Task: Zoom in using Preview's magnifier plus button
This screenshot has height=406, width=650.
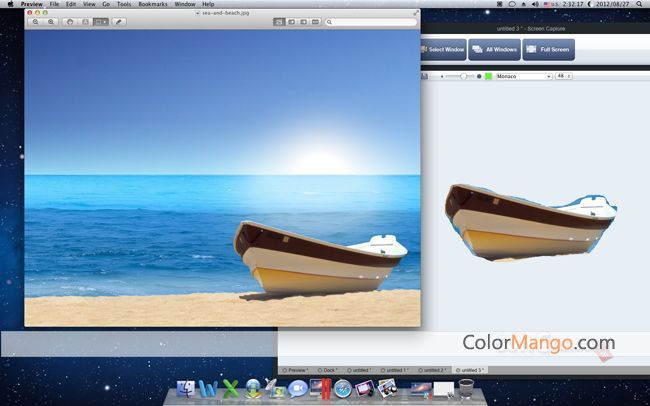Action: [51, 22]
